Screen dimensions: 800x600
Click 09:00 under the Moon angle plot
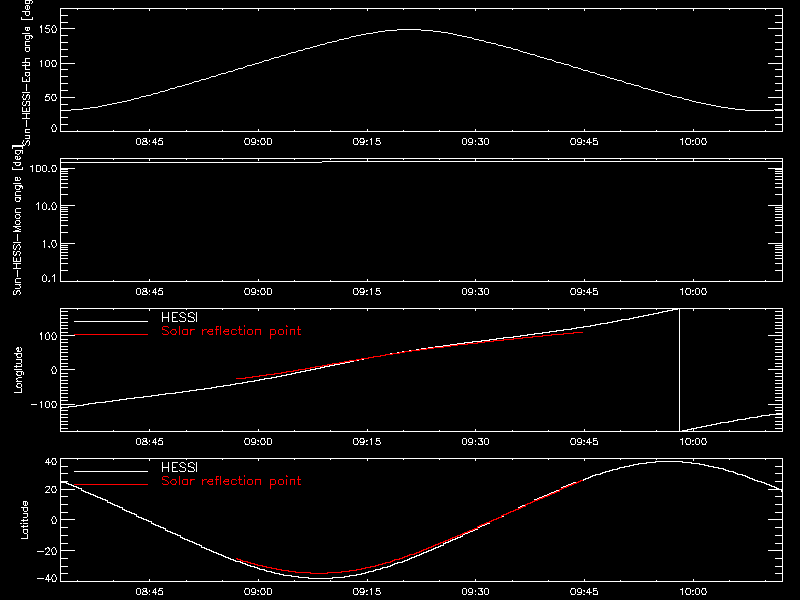(258, 292)
